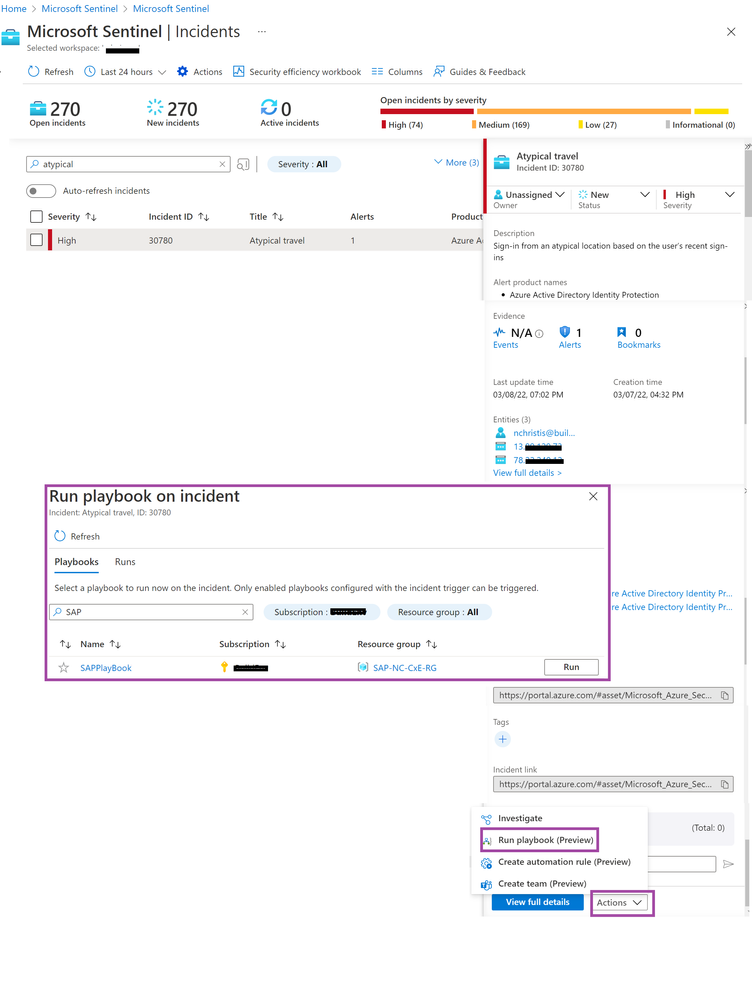Click the details panel vertical scrollbar
Screen dimensions: 752x999
tap(748, 185)
